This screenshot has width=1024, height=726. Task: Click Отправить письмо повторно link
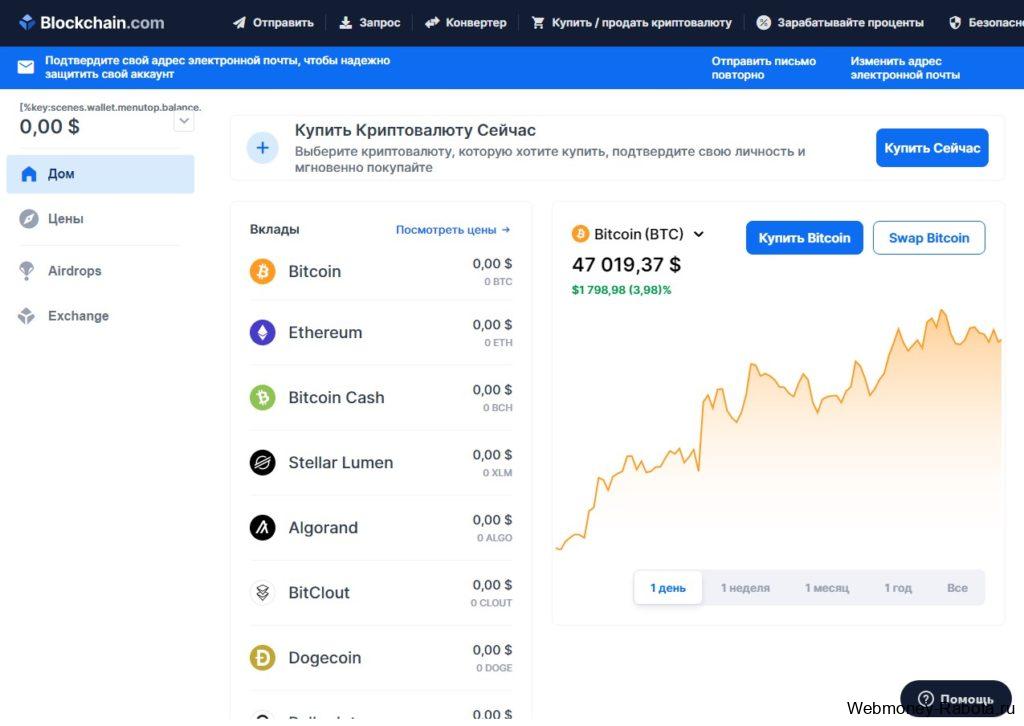[x=763, y=68]
